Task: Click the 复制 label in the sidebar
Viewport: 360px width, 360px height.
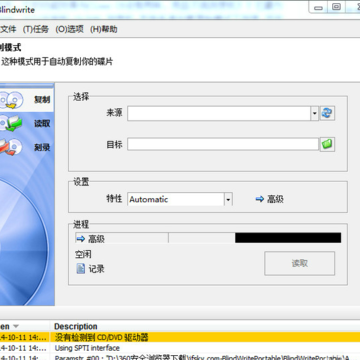Action: click(x=42, y=100)
